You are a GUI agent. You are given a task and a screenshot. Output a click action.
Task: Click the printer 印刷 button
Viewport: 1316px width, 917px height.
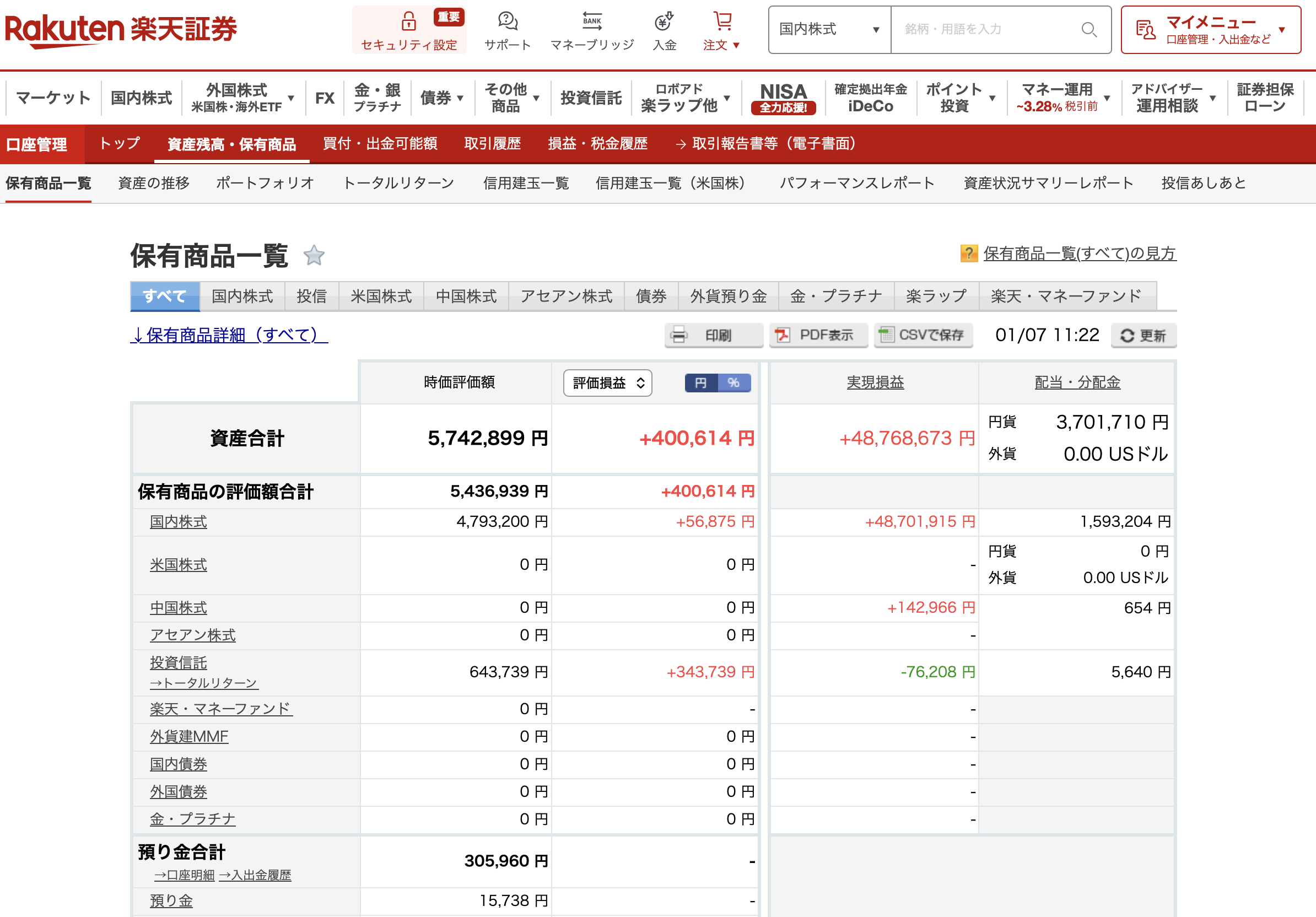pos(714,335)
